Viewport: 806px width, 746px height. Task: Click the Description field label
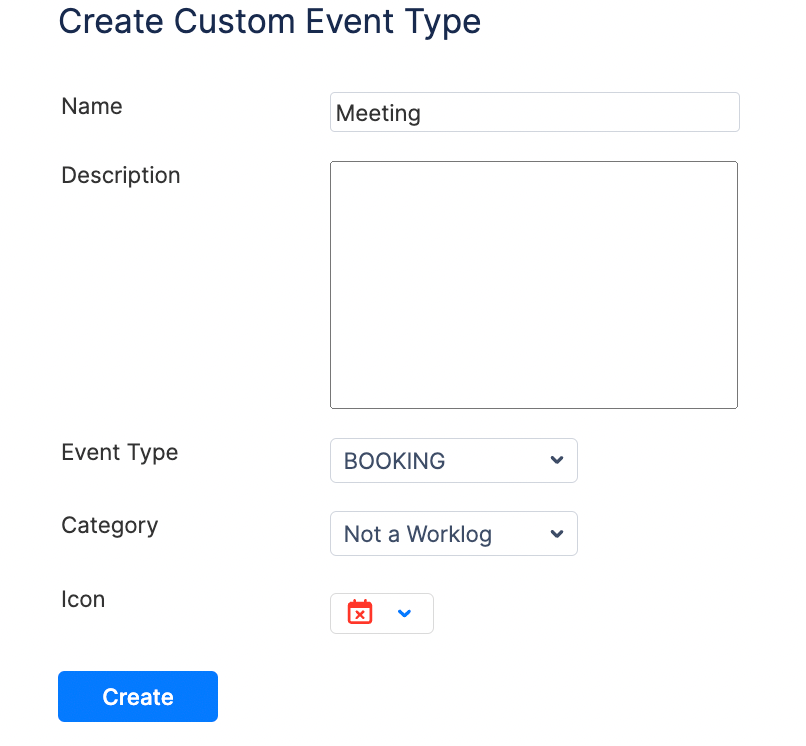(121, 175)
